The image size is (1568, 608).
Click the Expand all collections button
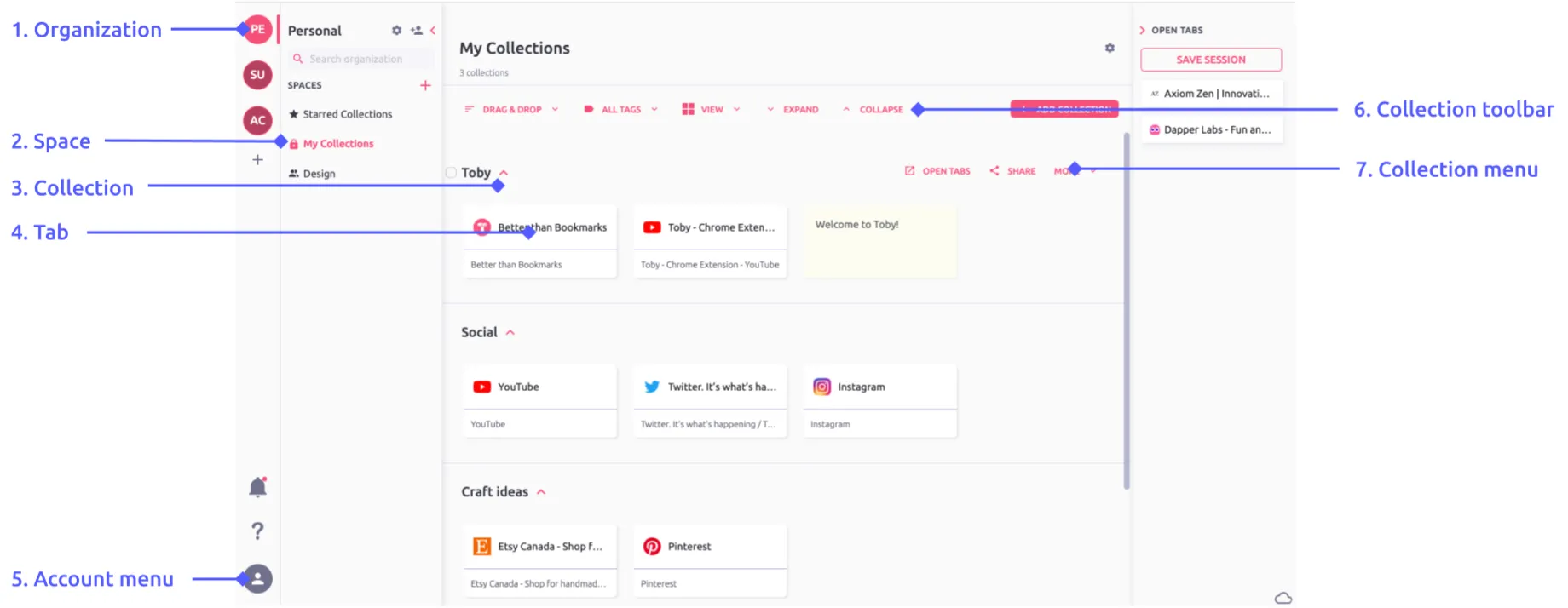point(793,110)
